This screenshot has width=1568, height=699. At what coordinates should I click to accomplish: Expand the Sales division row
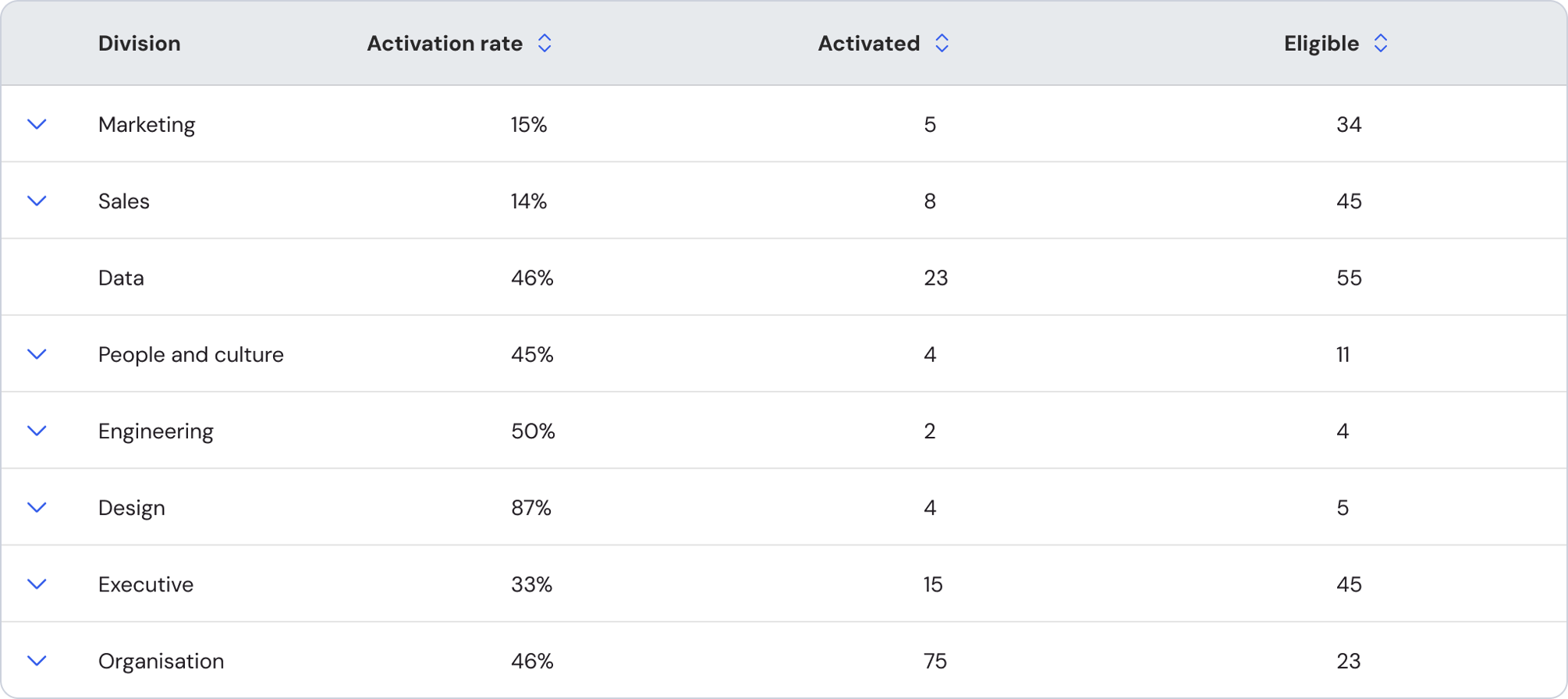pyautogui.click(x=37, y=200)
